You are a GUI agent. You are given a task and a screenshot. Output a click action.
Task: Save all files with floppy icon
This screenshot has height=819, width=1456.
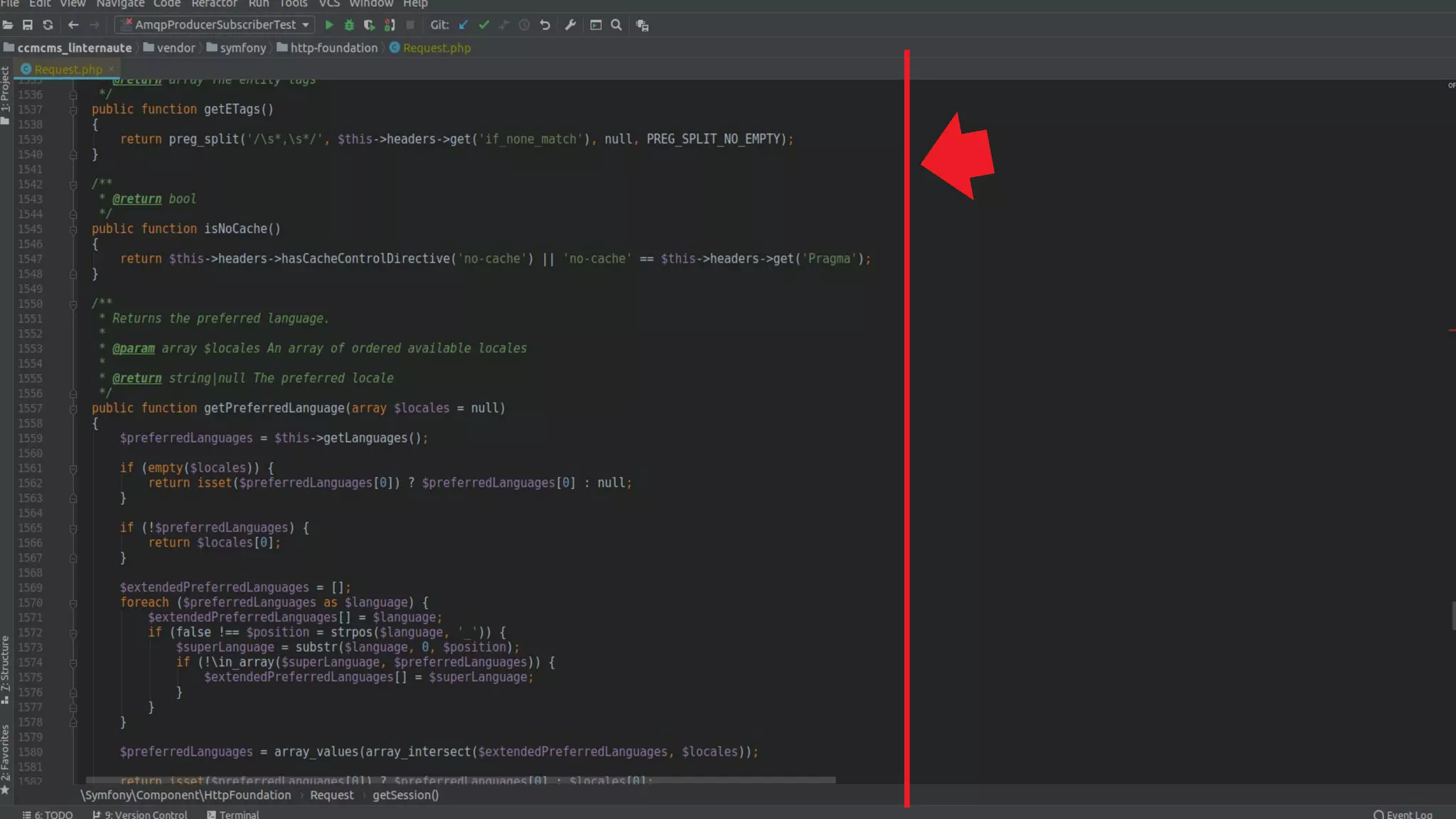(x=28, y=25)
